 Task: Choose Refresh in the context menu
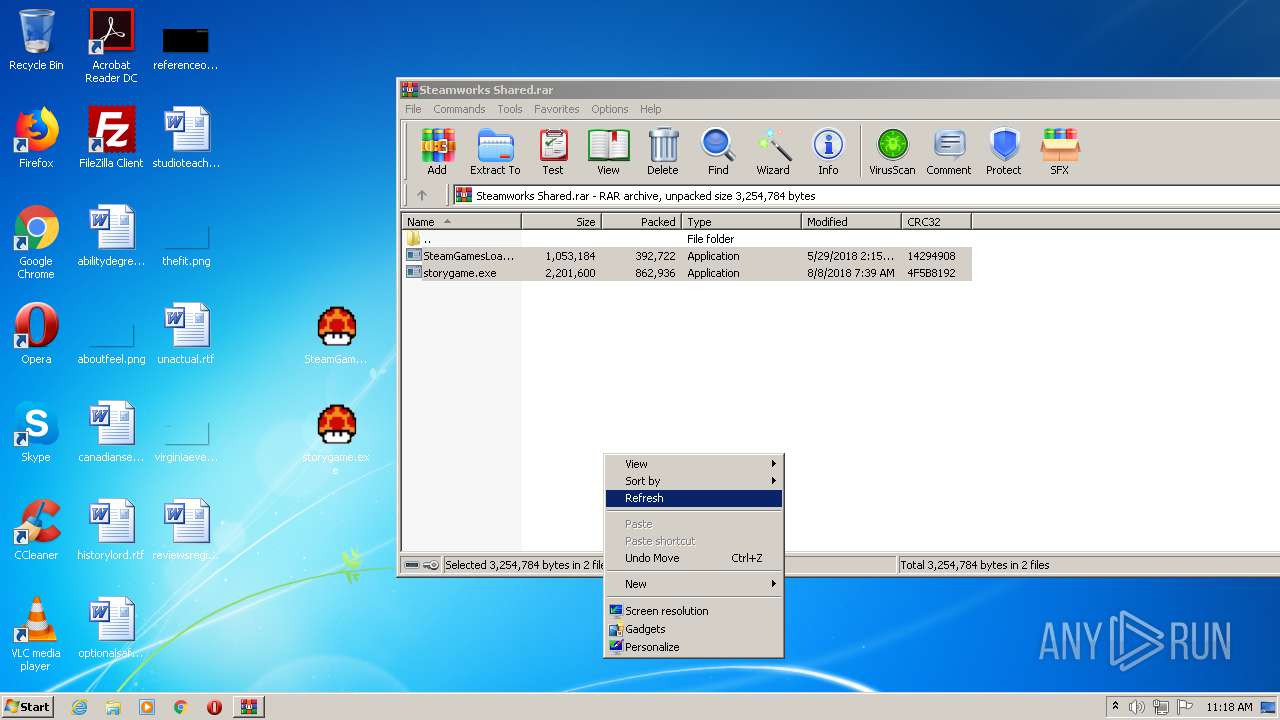[694, 498]
